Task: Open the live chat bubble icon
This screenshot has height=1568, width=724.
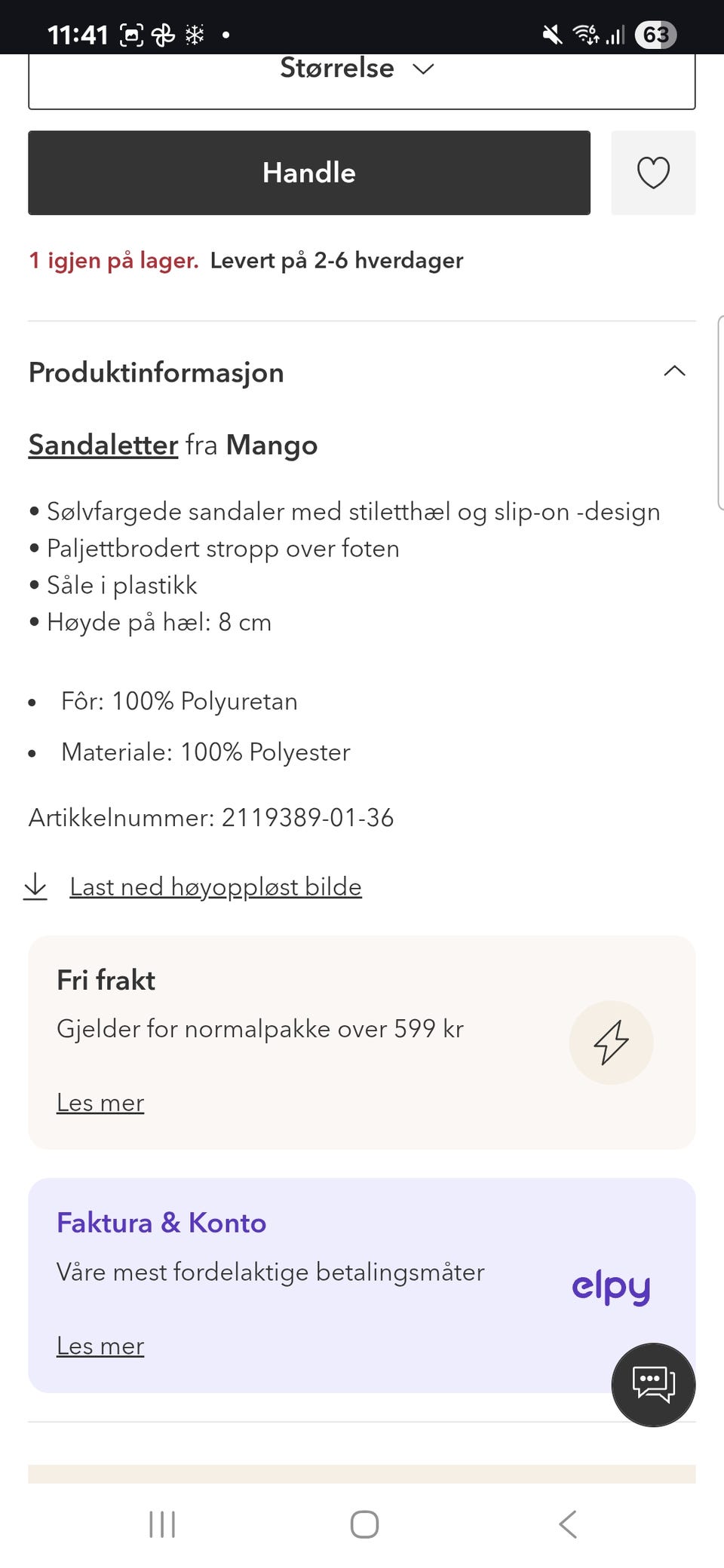Action: point(653,1385)
